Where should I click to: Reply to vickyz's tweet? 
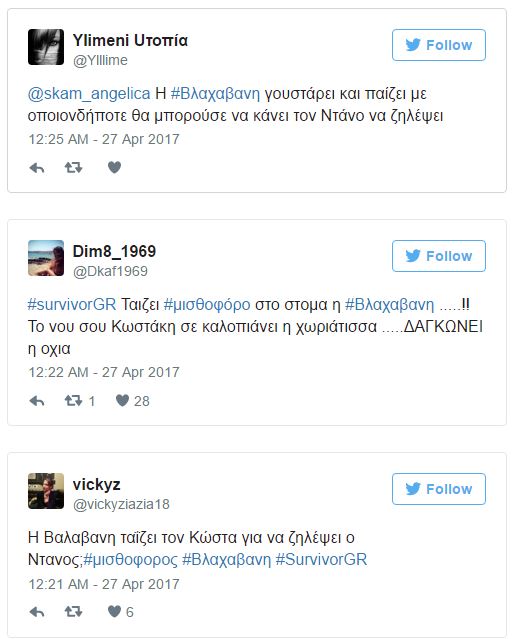(x=37, y=612)
